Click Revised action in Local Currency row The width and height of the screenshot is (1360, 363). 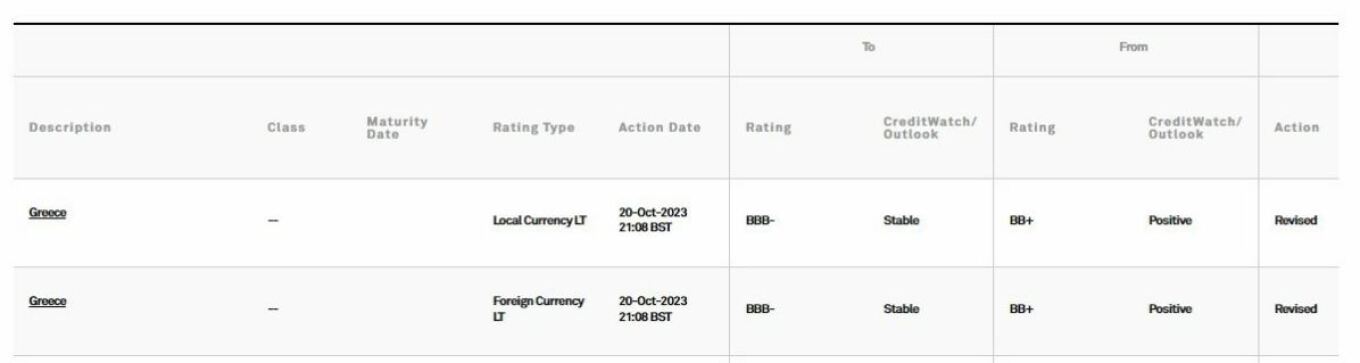[1296, 222]
